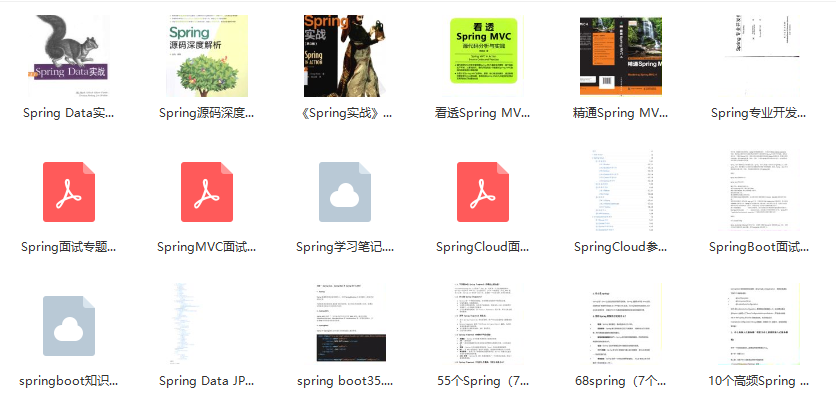Image resolution: width=836 pixels, height=406 pixels.
Task: Open the Spring面试专题 PDF icon
Action: coord(69,192)
